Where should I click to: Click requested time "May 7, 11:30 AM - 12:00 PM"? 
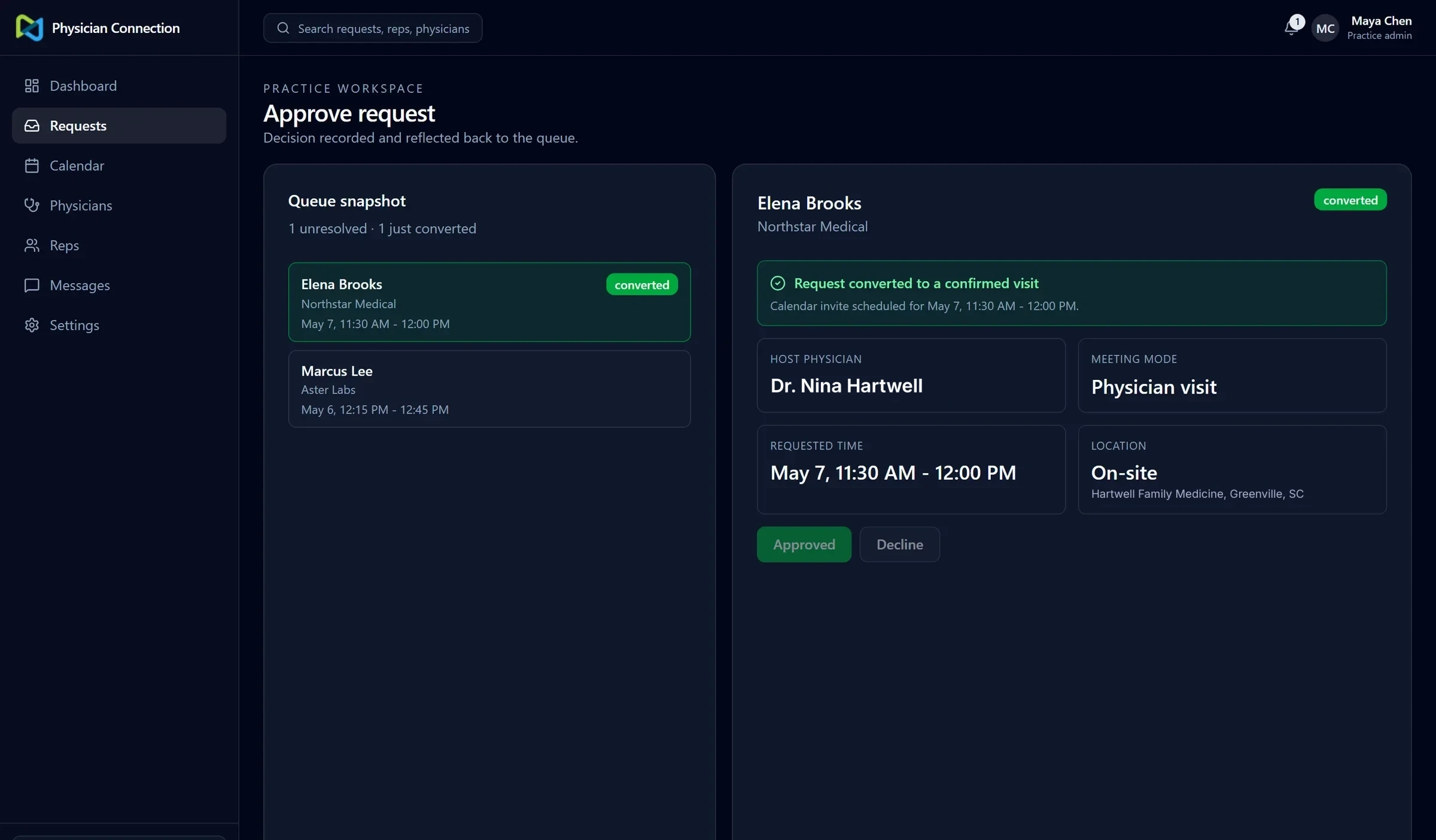coord(893,473)
